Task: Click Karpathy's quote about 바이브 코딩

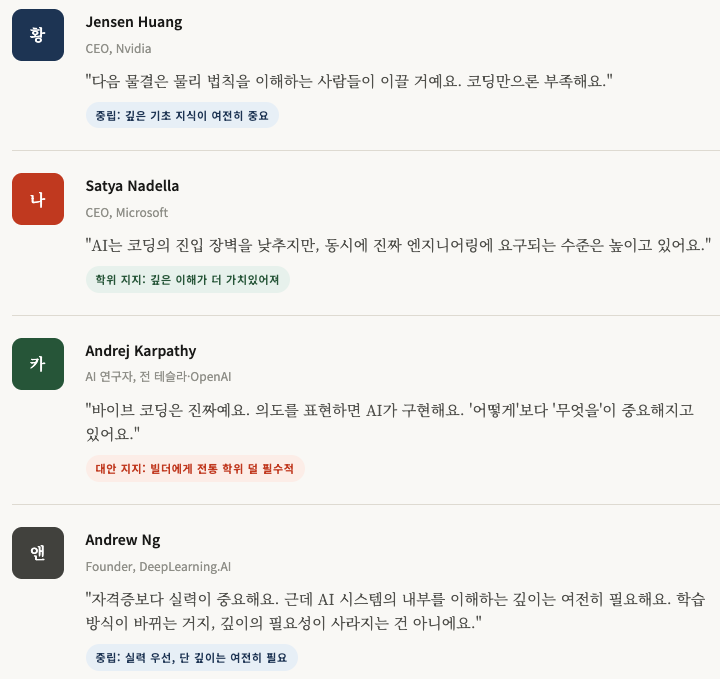Action: coord(390,421)
